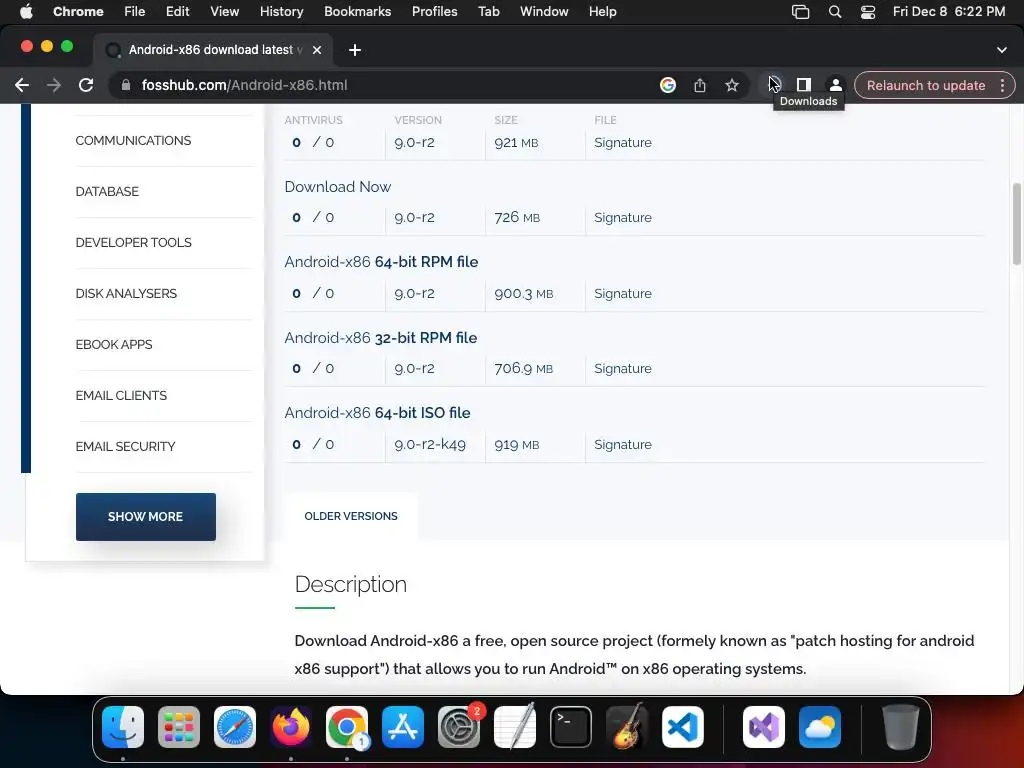Viewport: 1024px width, 768px height.
Task: Open Visual Studio Code from dock
Action: coord(682,727)
